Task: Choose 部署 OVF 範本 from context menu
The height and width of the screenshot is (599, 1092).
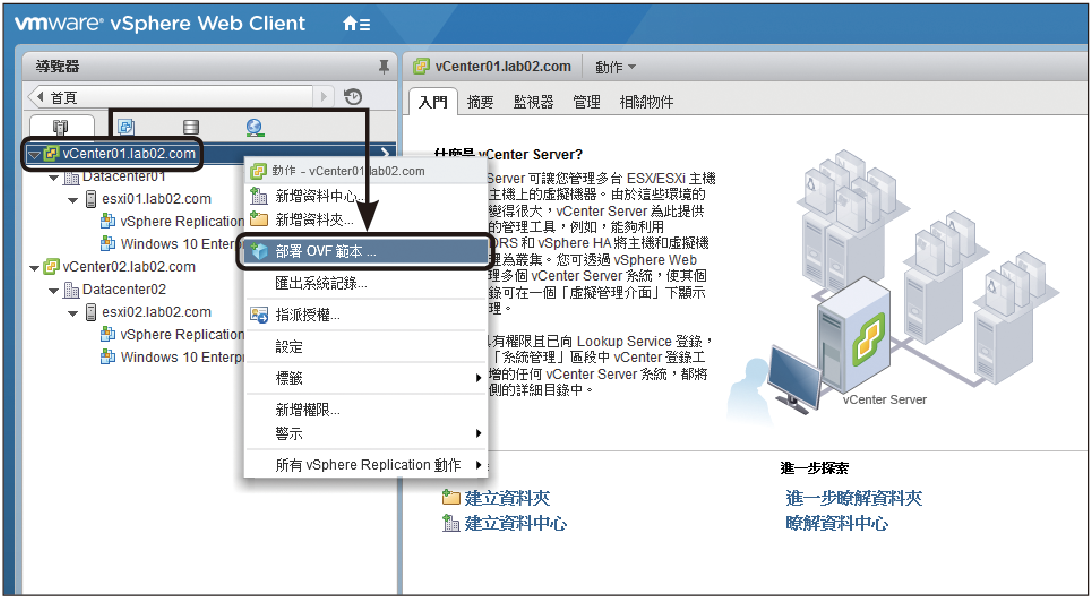Action: pos(365,251)
